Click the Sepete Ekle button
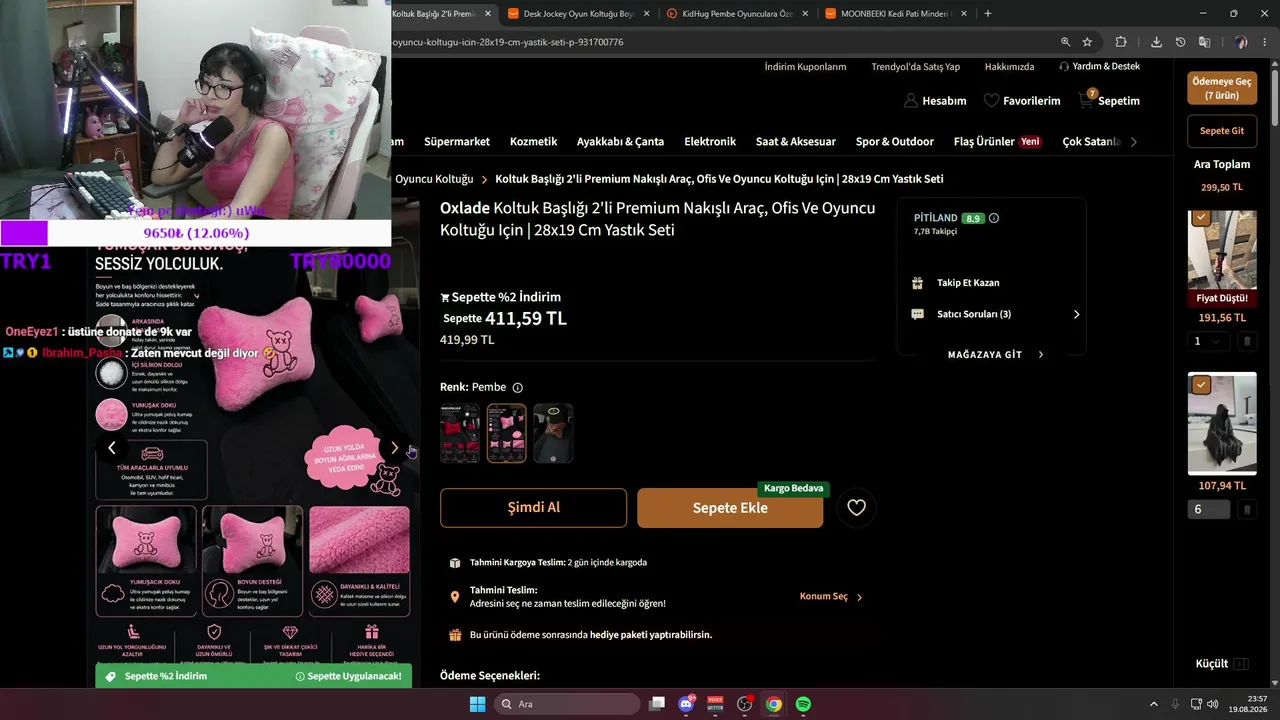The height and width of the screenshot is (720, 1280). coord(730,508)
